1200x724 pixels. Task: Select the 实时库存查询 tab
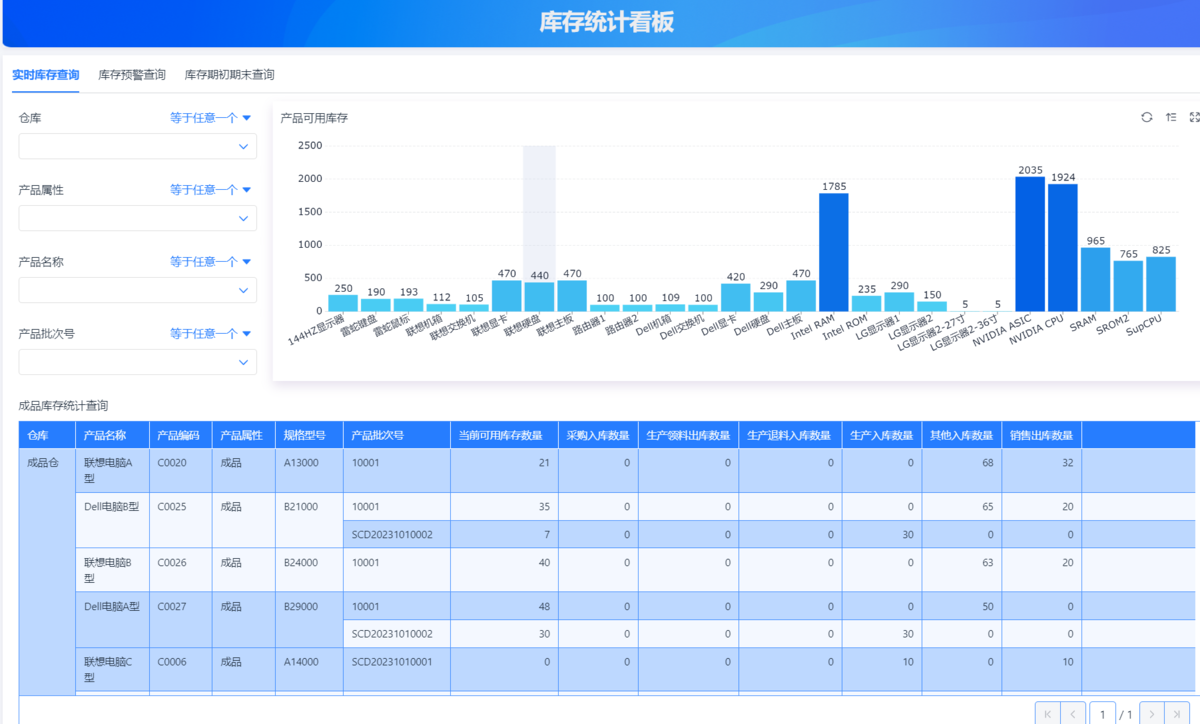[x=46, y=75]
